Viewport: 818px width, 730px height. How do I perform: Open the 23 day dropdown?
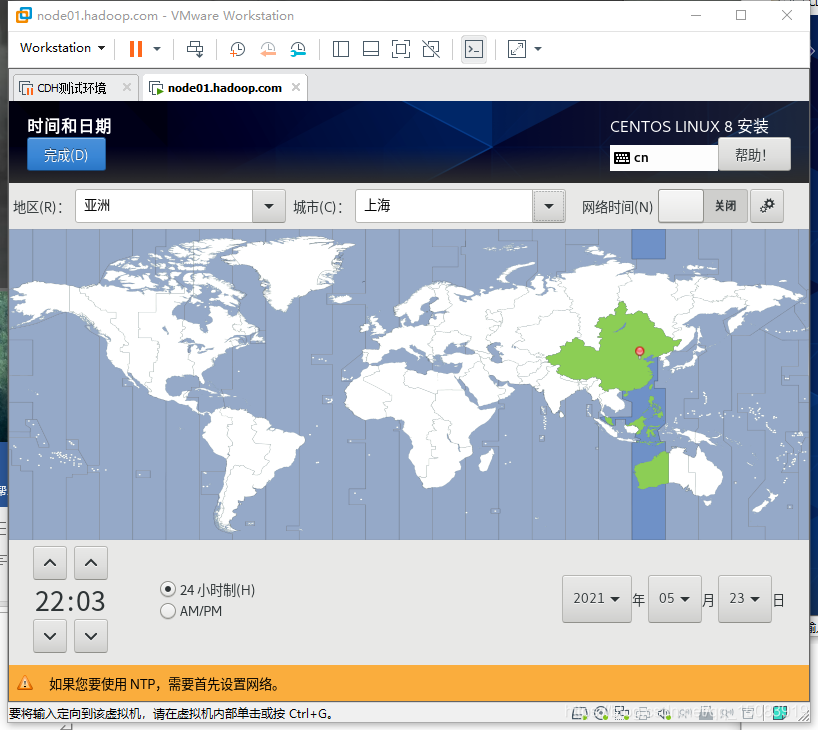744,599
